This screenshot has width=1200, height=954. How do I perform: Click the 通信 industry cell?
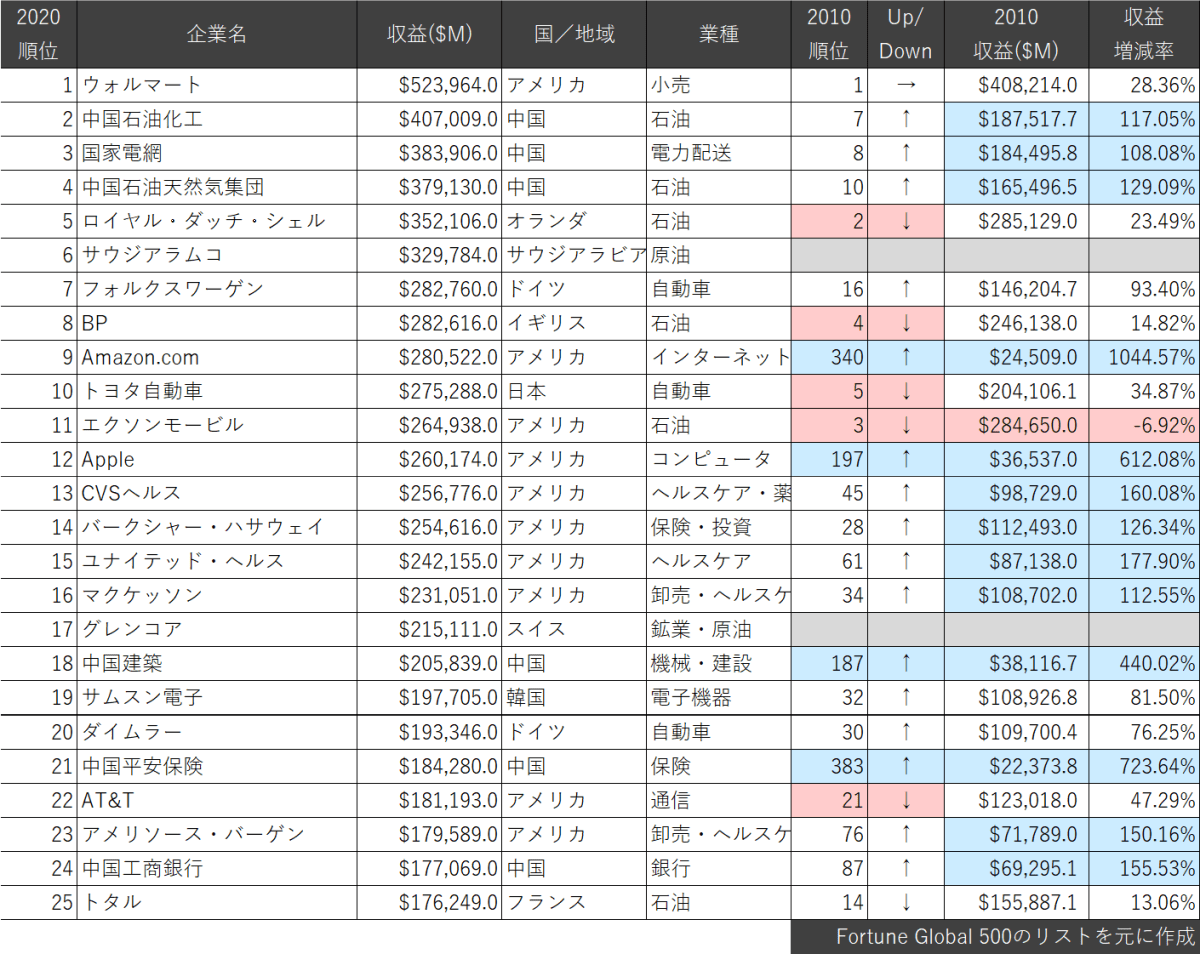[718, 799]
